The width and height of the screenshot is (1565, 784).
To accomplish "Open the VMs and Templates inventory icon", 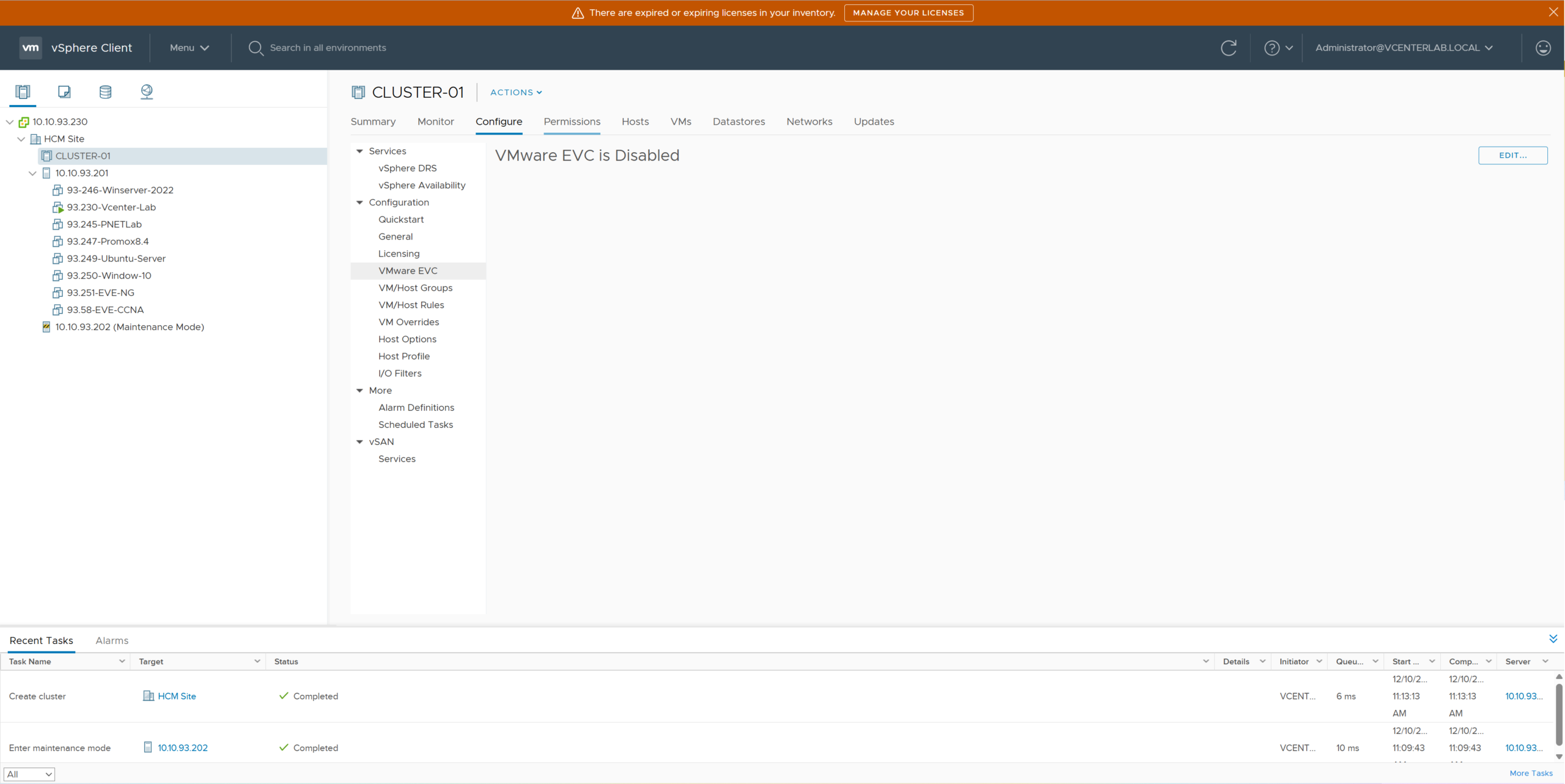I will [64, 92].
